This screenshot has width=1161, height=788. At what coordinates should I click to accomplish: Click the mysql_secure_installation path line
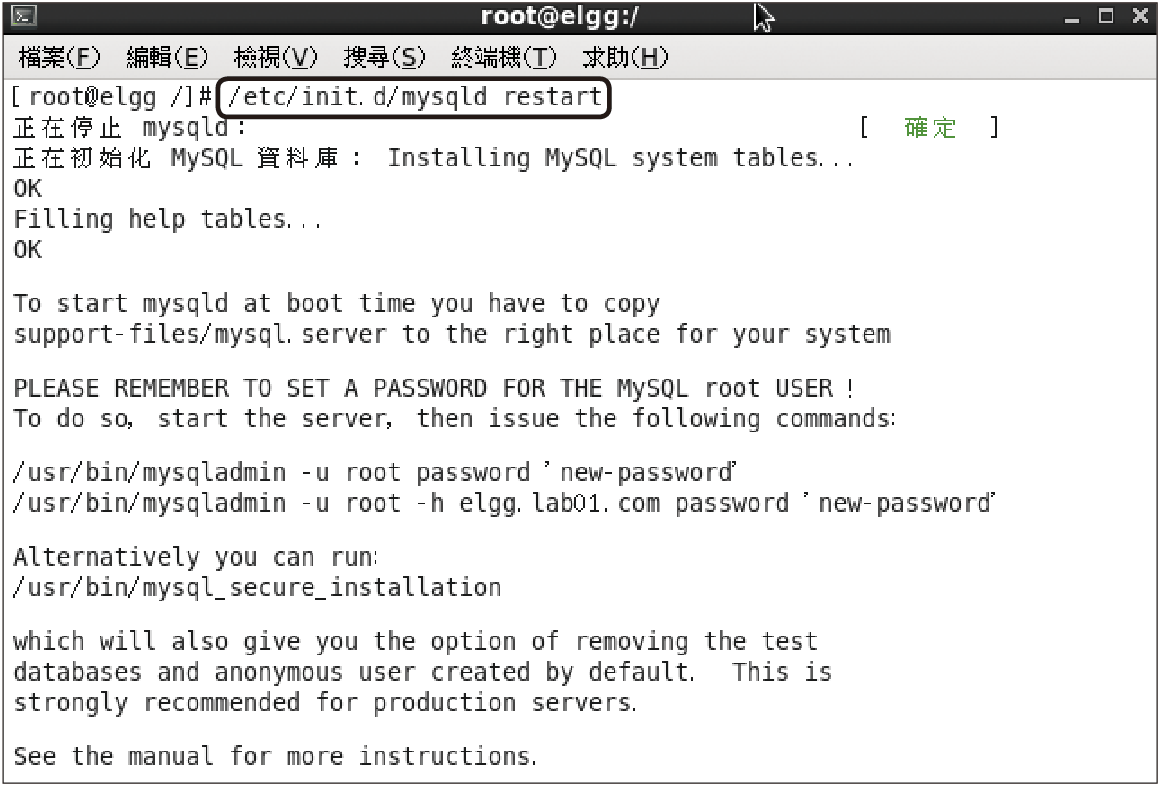257,587
